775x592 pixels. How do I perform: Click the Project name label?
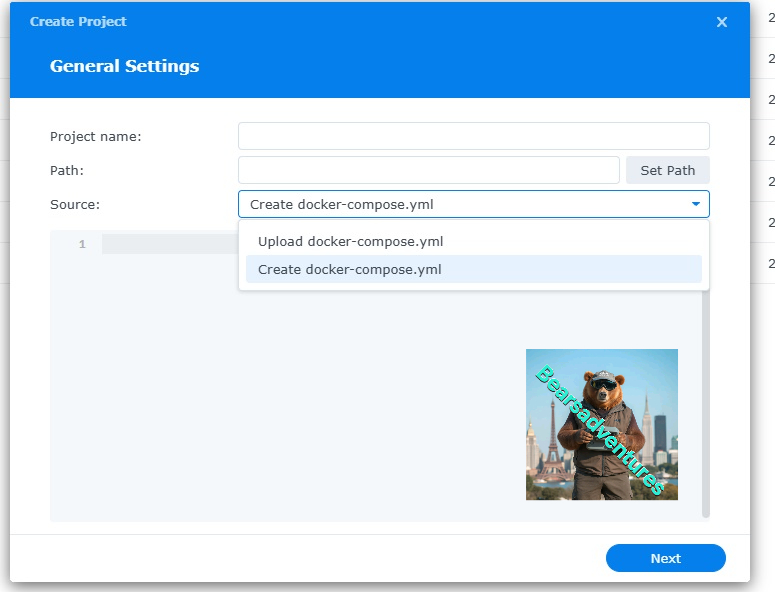coord(96,136)
